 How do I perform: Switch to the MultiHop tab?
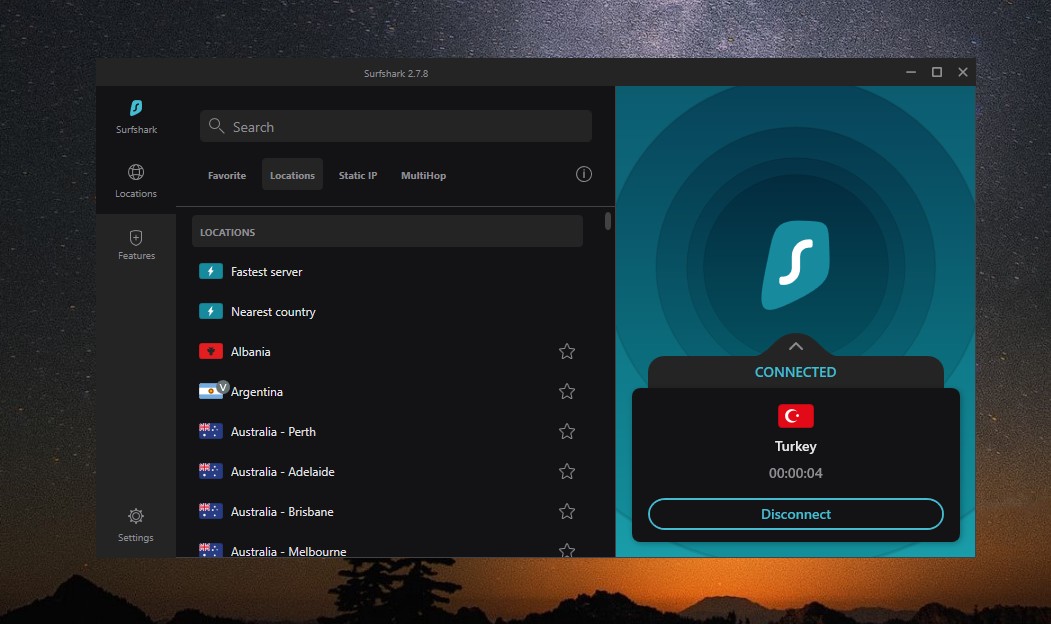tap(424, 175)
